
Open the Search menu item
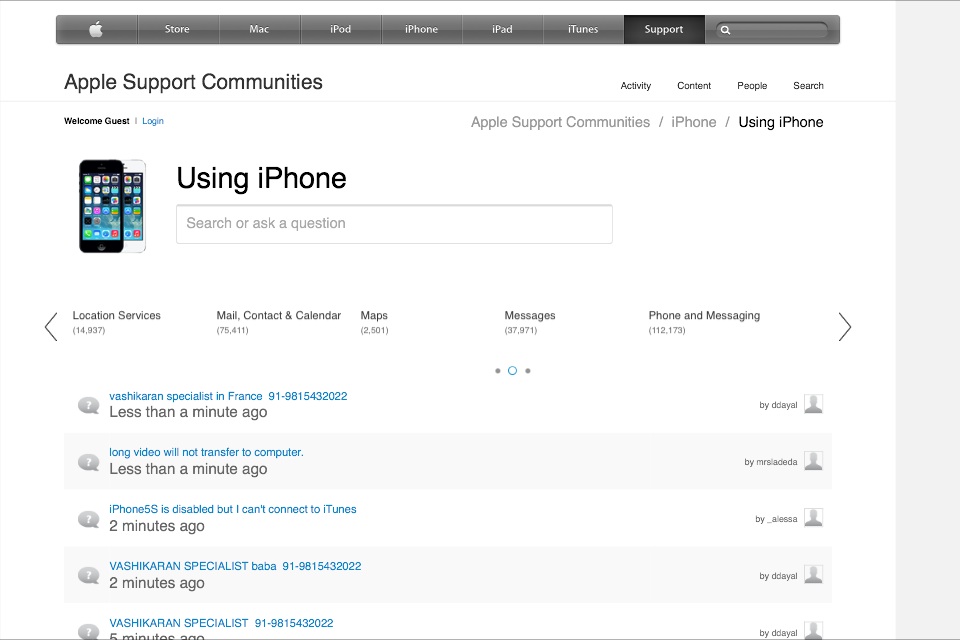tap(808, 86)
